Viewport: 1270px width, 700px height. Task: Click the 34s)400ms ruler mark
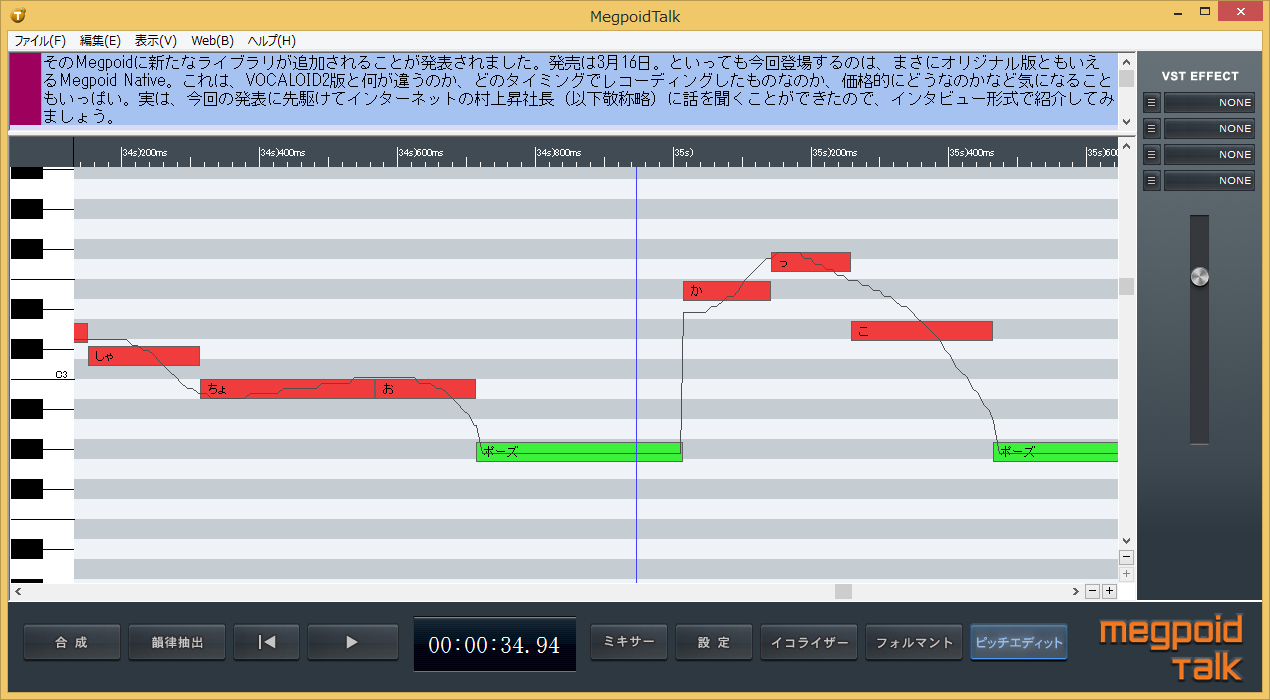click(282, 153)
